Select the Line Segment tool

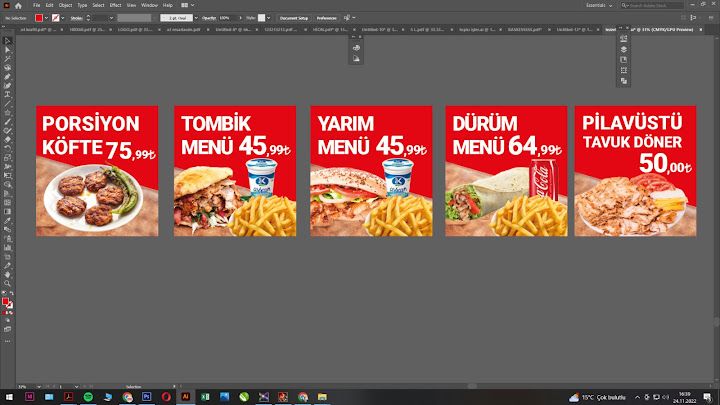(x=7, y=104)
